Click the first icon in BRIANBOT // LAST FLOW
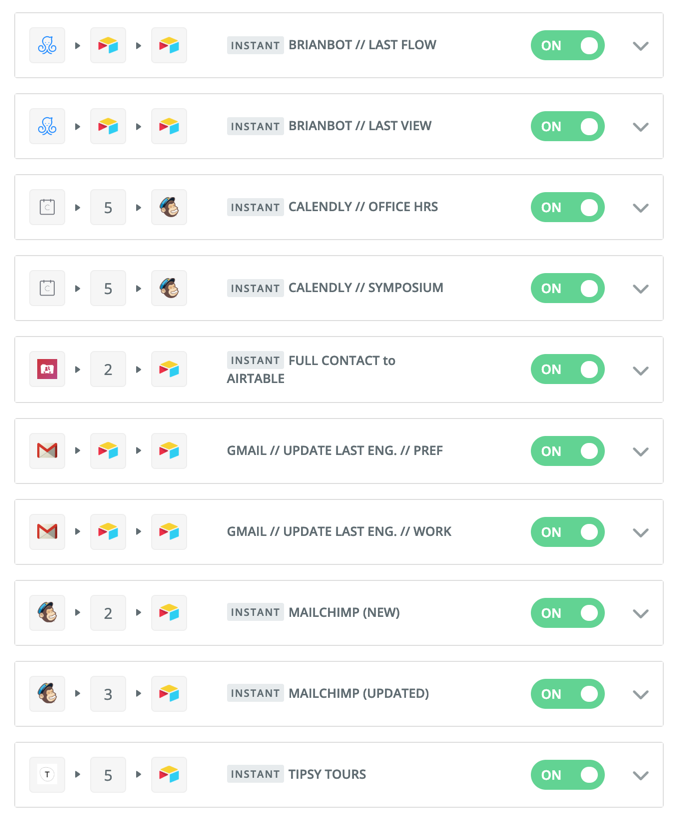 pyautogui.click(x=47, y=46)
